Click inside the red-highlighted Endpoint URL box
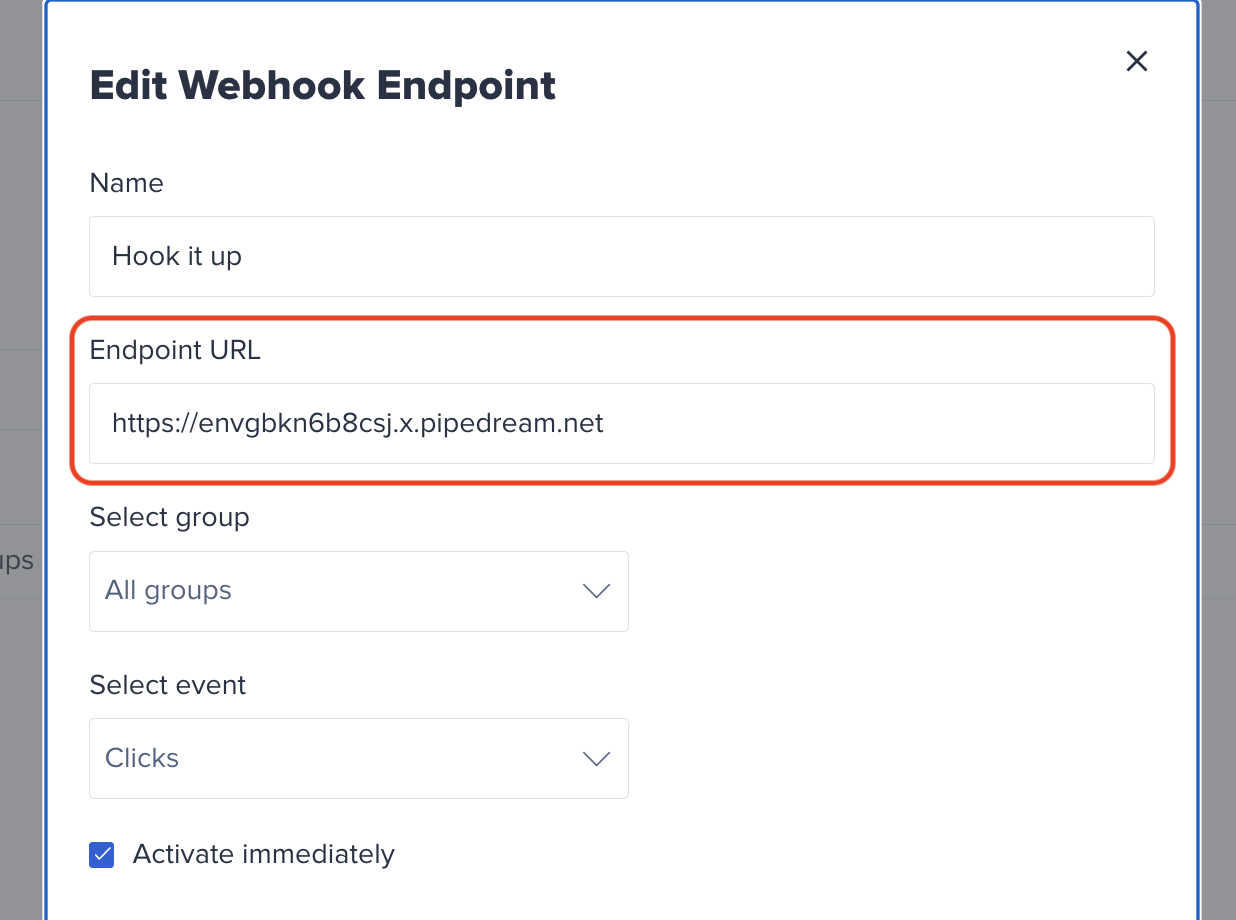The width and height of the screenshot is (1236, 920). 621,423
